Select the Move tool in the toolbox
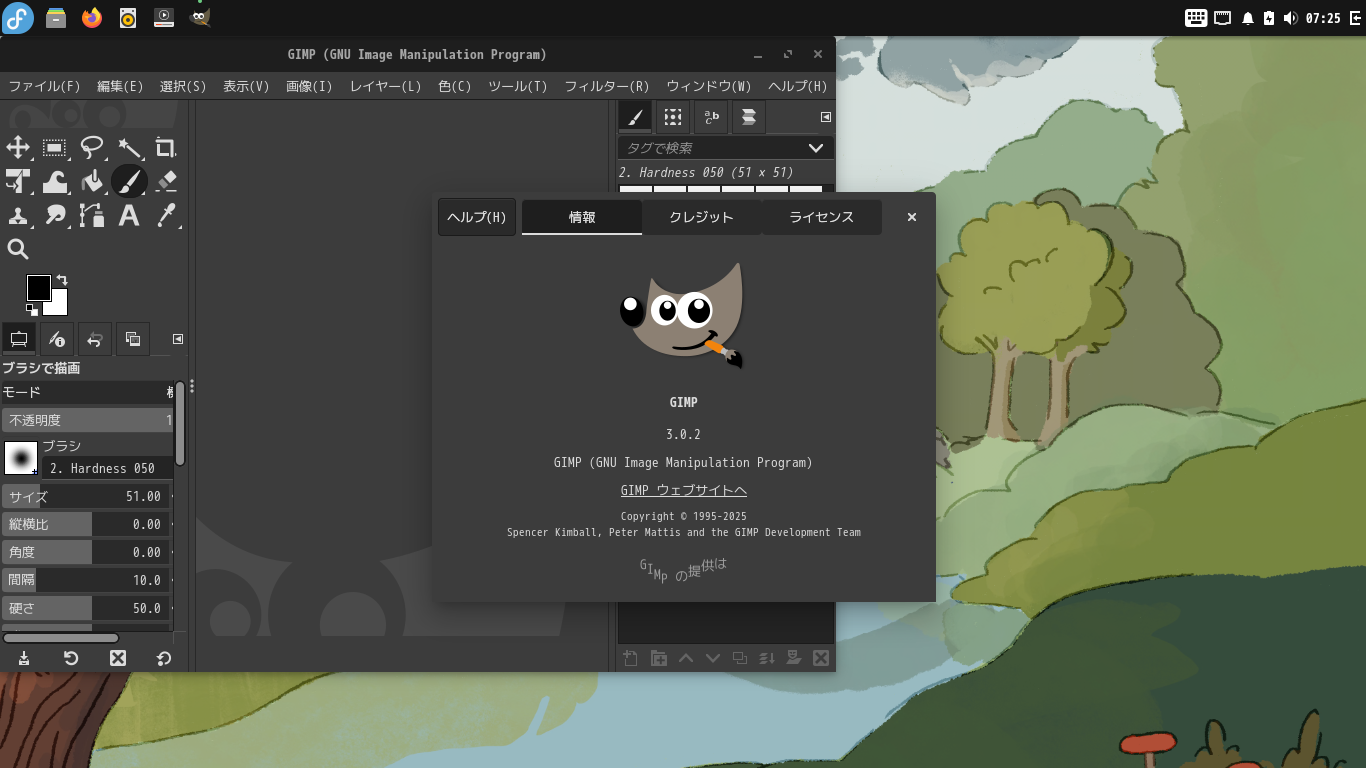Screen dimensions: 1366x768 [x=18, y=149]
